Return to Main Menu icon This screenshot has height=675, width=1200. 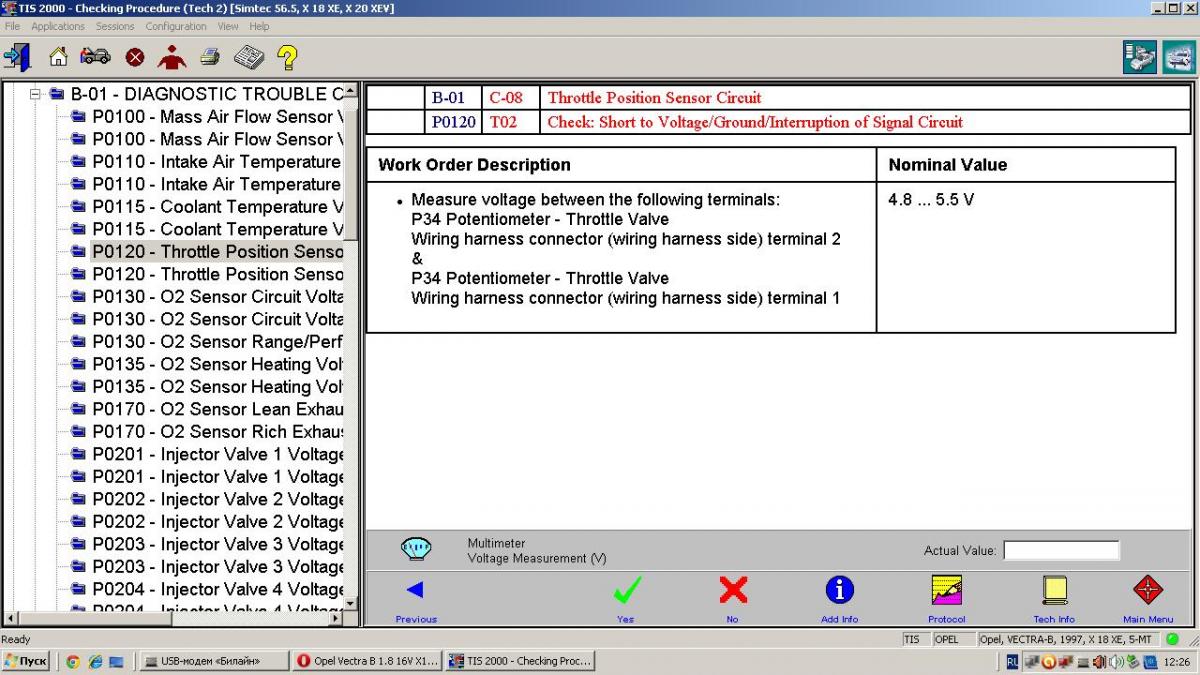coord(1147,591)
